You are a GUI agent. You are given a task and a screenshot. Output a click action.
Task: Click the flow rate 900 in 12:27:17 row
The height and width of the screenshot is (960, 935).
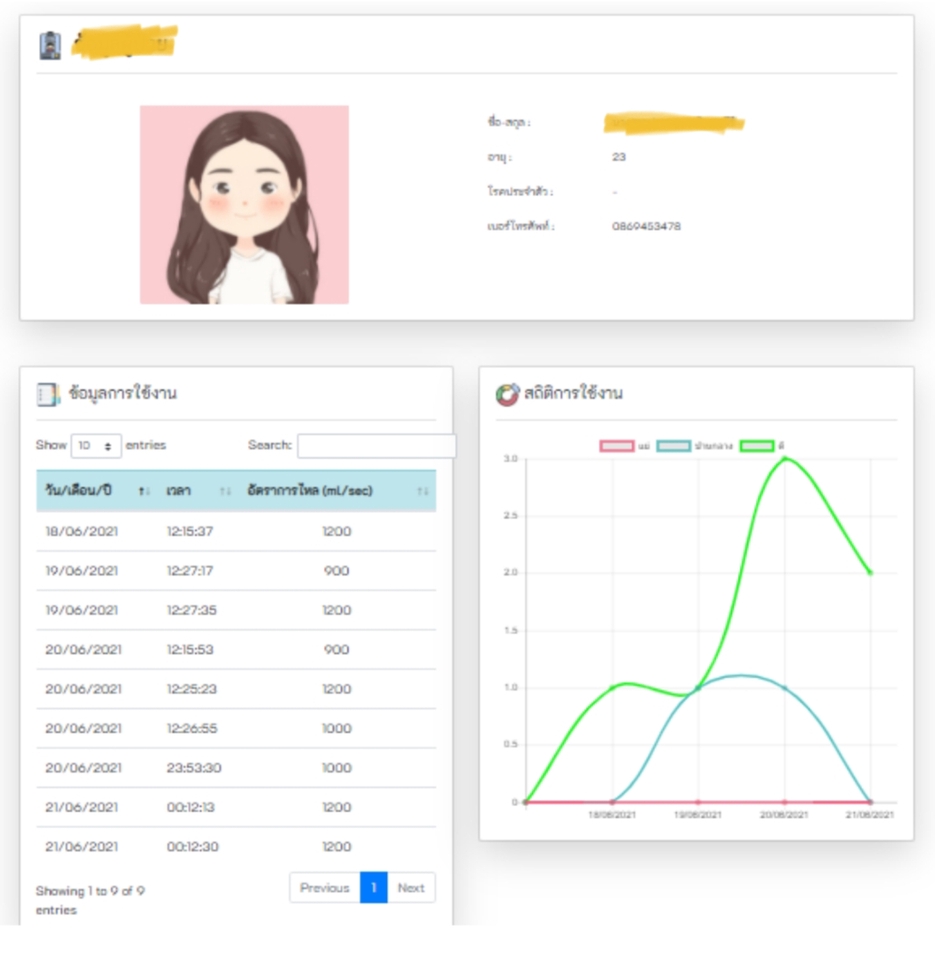point(337,571)
